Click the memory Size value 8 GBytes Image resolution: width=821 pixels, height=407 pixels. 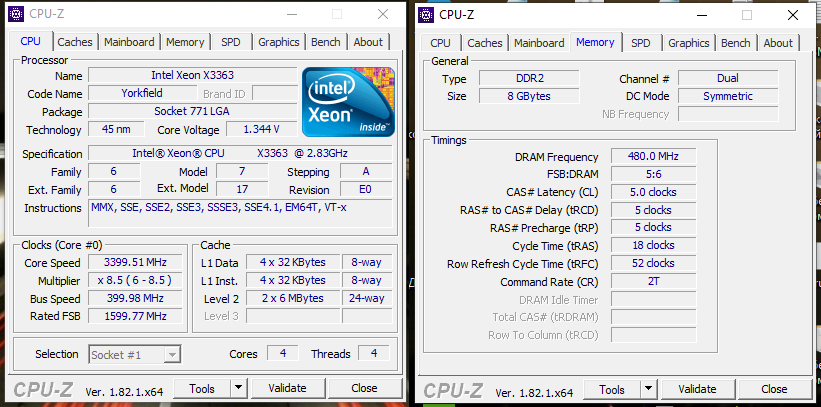tap(529, 96)
